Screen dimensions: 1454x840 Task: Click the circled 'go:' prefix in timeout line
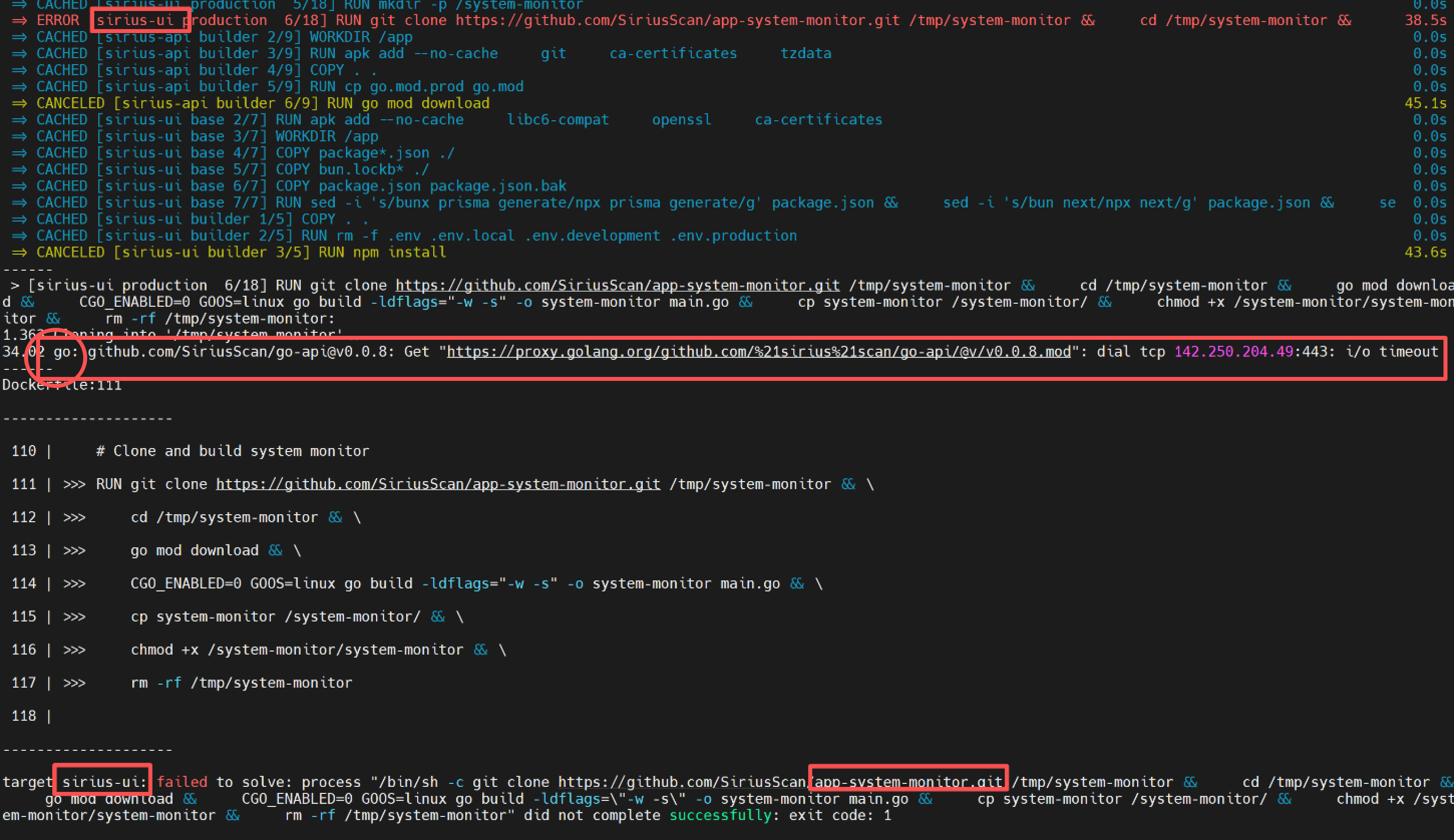point(66,351)
